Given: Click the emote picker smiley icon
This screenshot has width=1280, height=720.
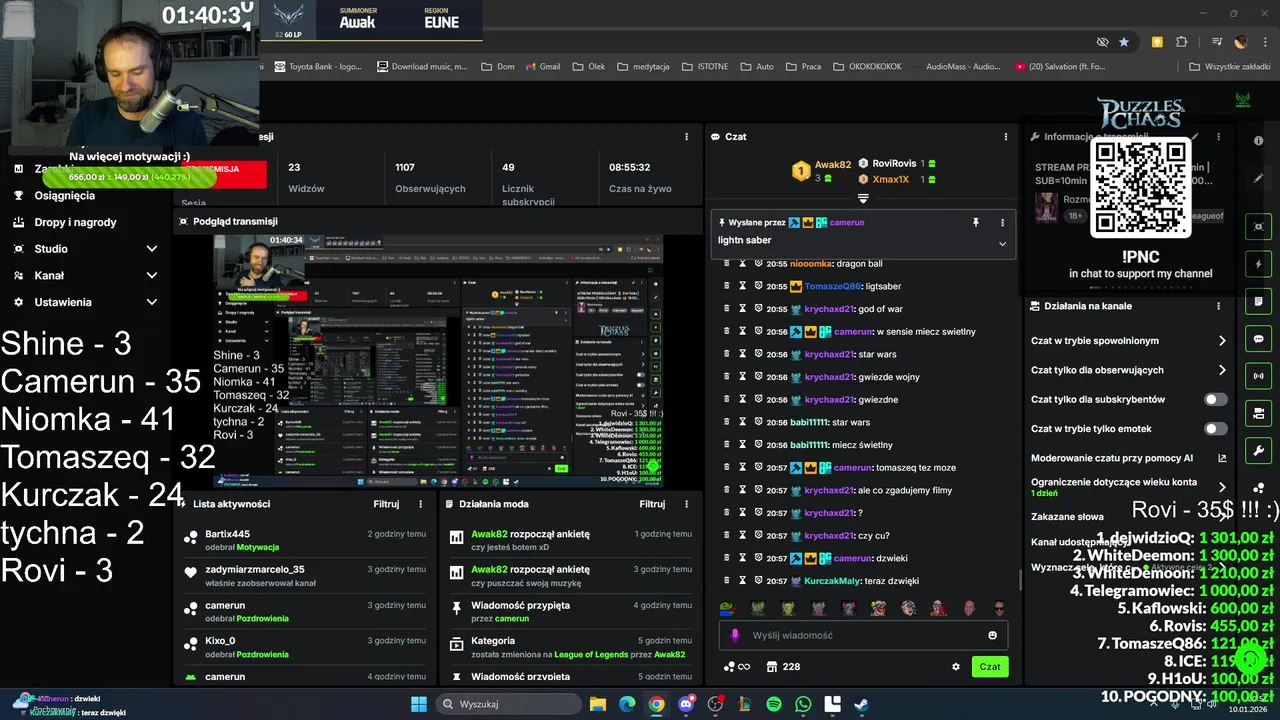Looking at the screenshot, I should pos(992,635).
